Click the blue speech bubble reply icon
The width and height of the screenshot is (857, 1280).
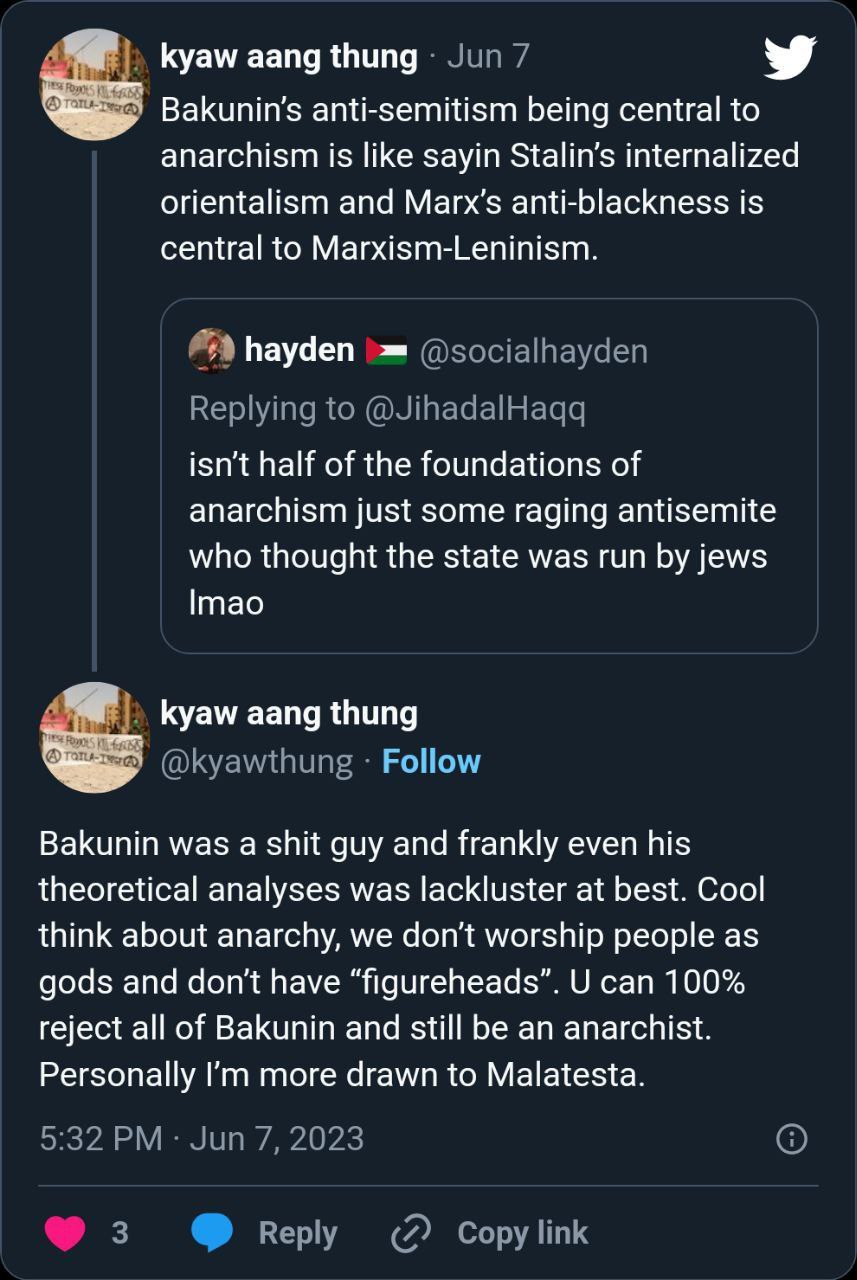click(212, 1232)
